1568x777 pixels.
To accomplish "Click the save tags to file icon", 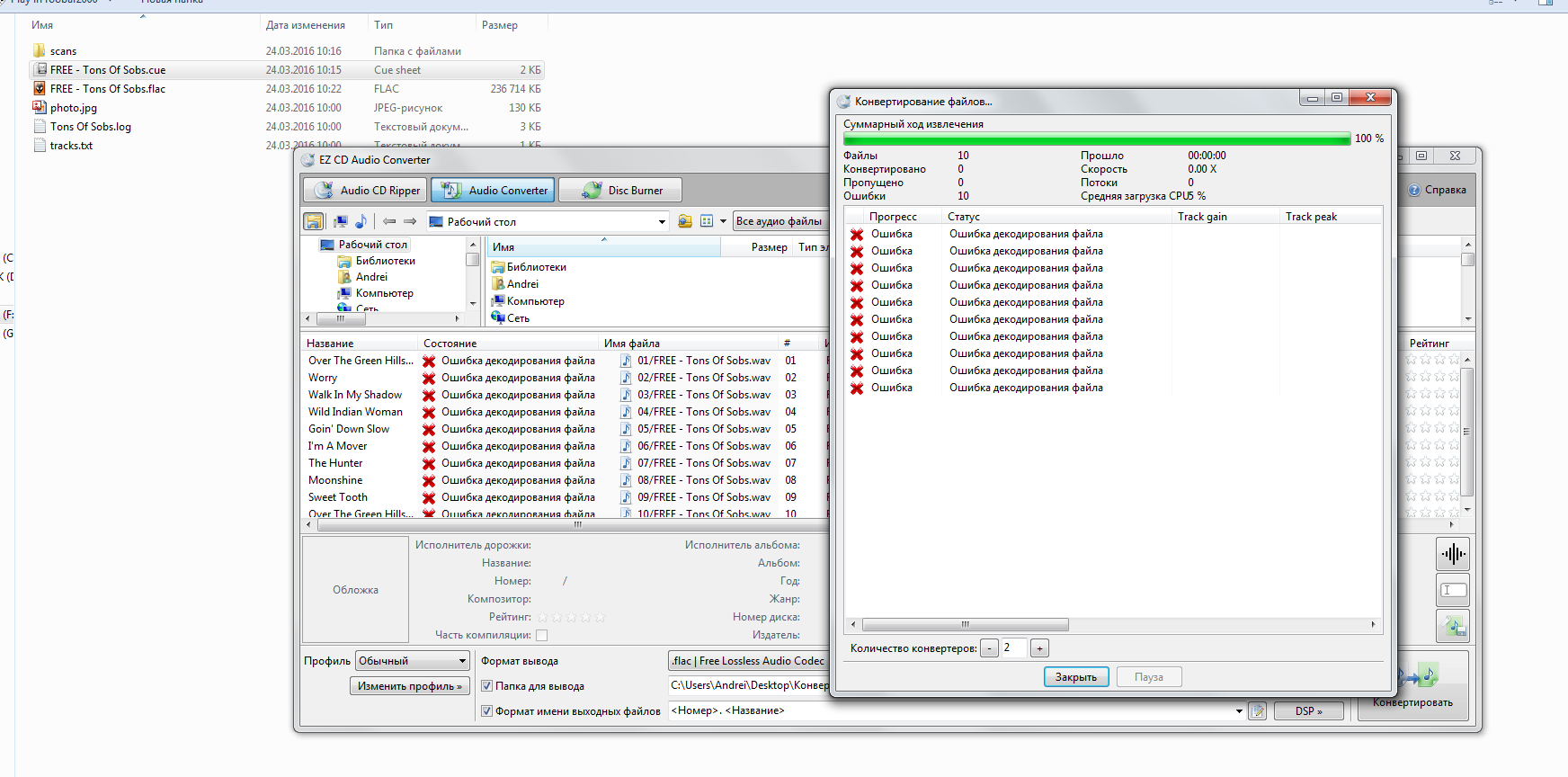I will point(1453,626).
